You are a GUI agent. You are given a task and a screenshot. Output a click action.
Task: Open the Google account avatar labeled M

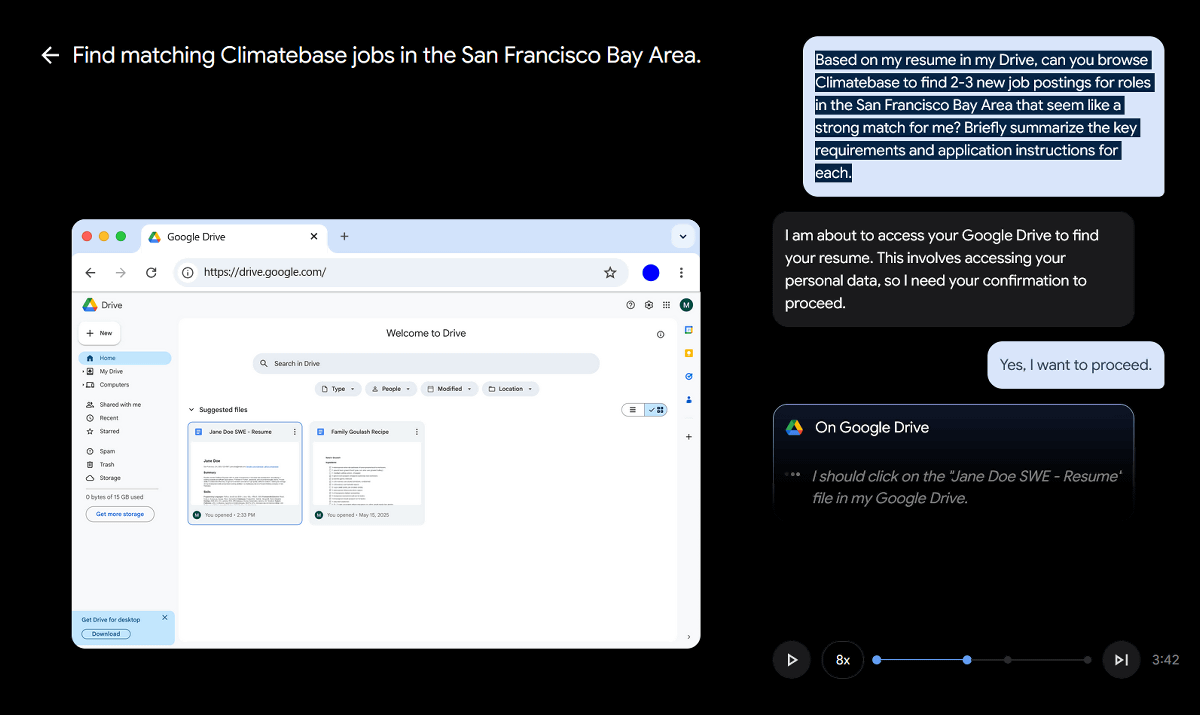[686, 305]
